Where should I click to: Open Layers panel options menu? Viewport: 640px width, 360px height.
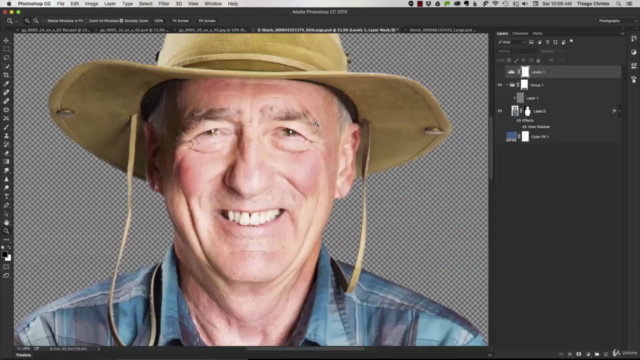click(622, 33)
